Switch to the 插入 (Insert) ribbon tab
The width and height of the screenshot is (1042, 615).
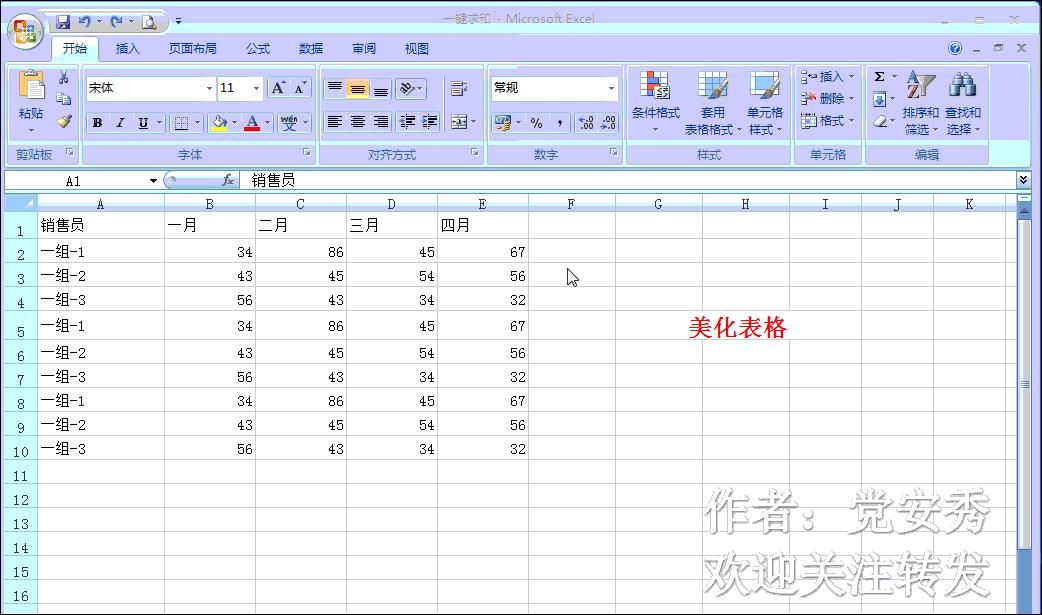point(126,47)
